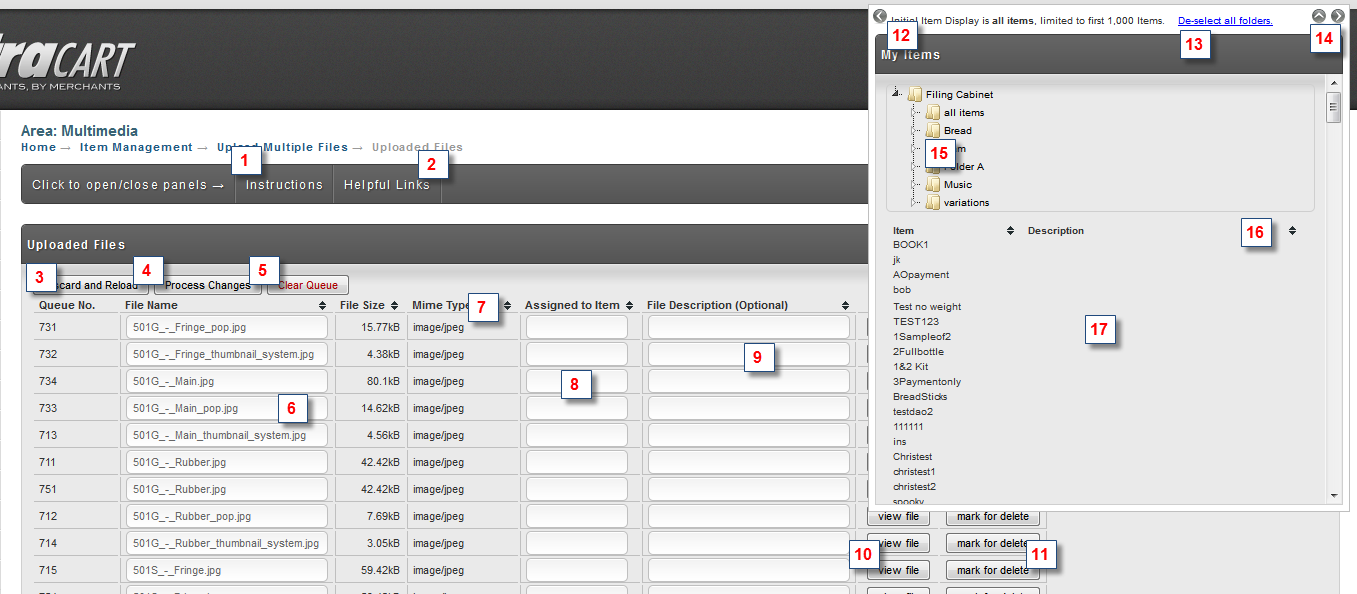The image size is (1357, 594).
Task: Collapse the Filing Cabinet tree node
Action: tap(897, 93)
